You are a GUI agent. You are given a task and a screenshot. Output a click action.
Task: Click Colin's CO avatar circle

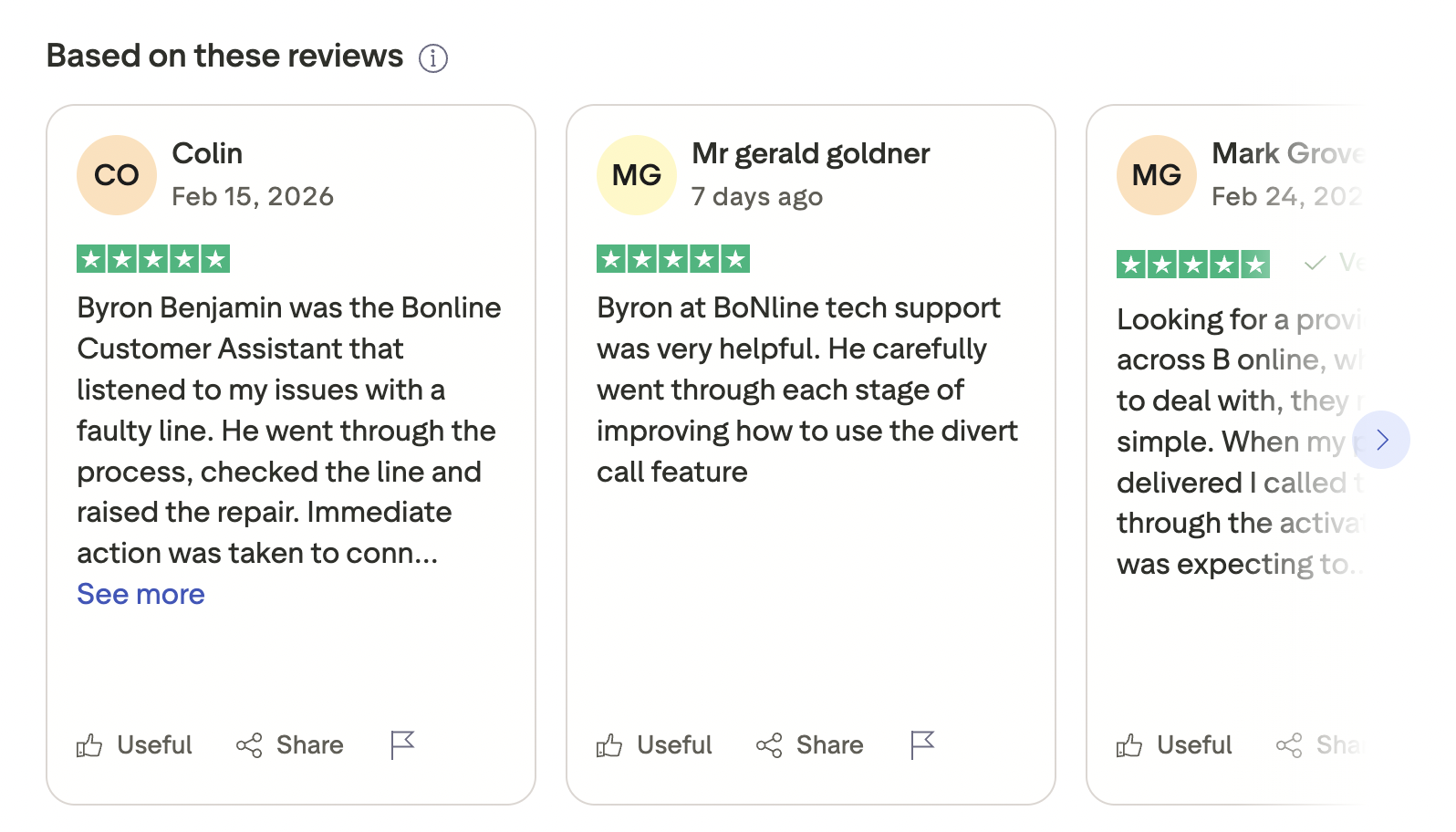pos(116,174)
